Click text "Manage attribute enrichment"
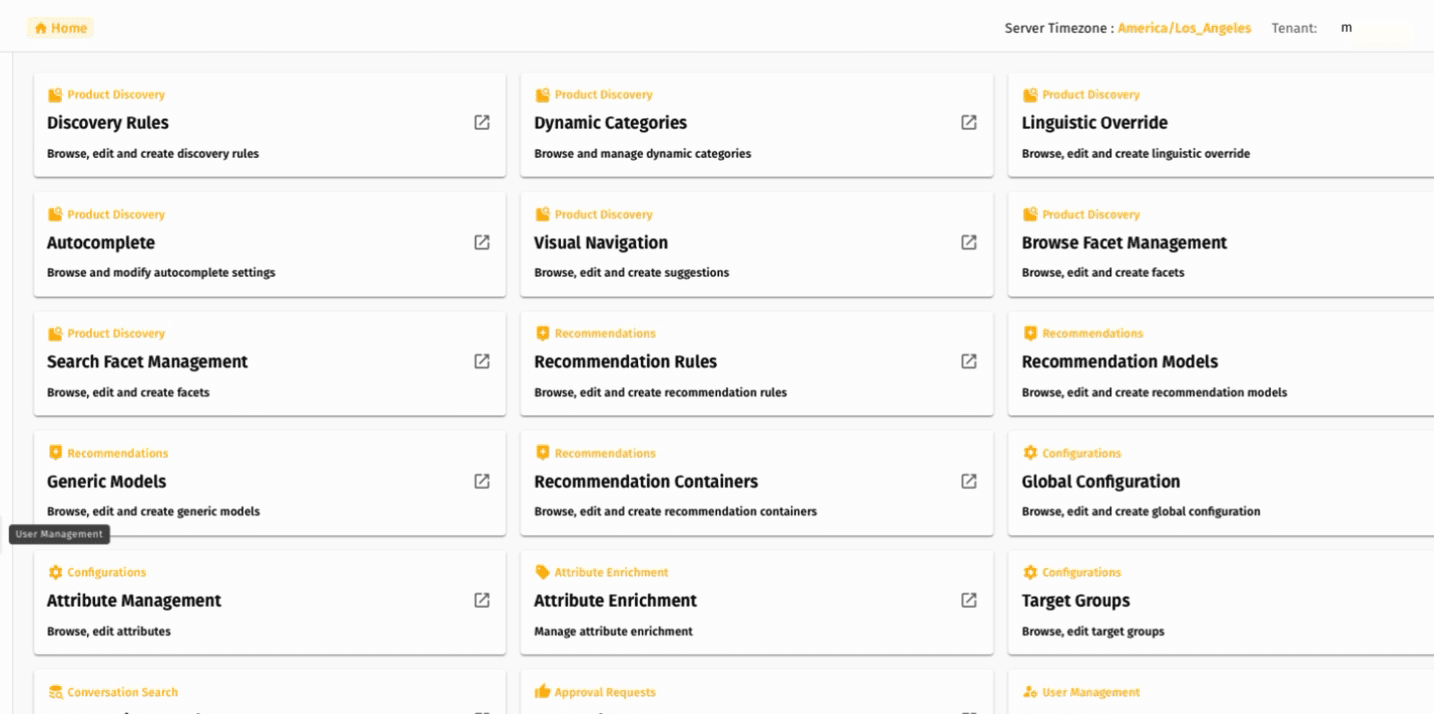Viewport: 1434px width, 714px height. point(613,631)
